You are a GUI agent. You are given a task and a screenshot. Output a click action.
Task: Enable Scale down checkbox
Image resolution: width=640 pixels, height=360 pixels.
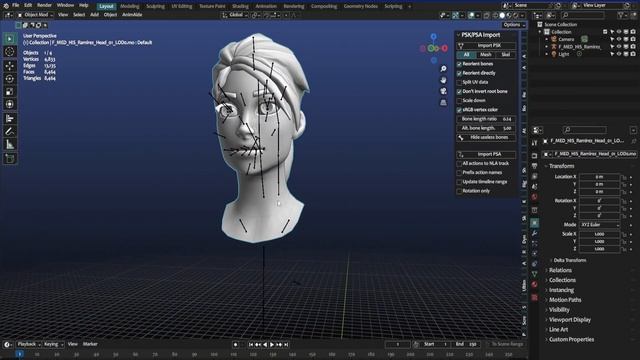tap(459, 100)
